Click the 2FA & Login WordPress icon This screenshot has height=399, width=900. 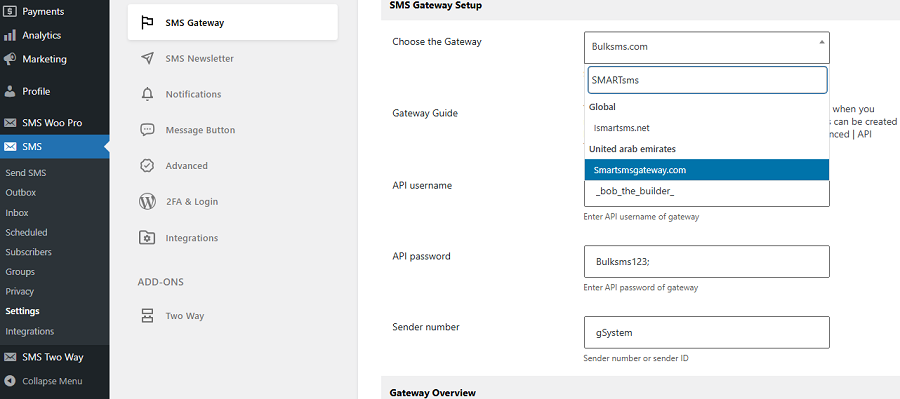pyautogui.click(x=148, y=202)
